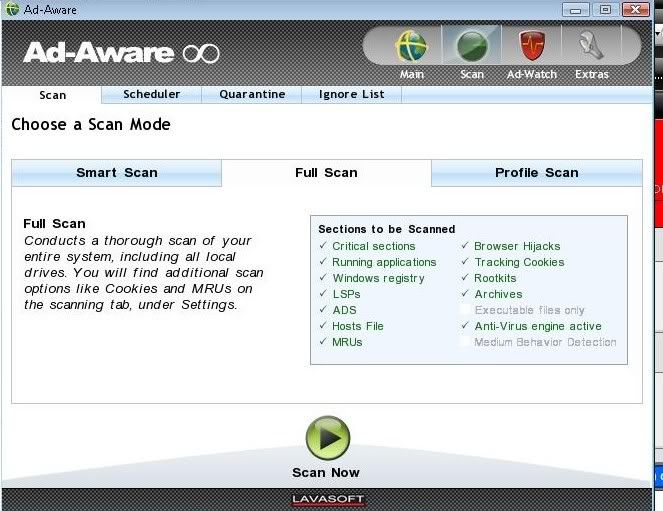663x511 pixels.
Task: Open the Scheduler tab
Action: [x=151, y=94]
